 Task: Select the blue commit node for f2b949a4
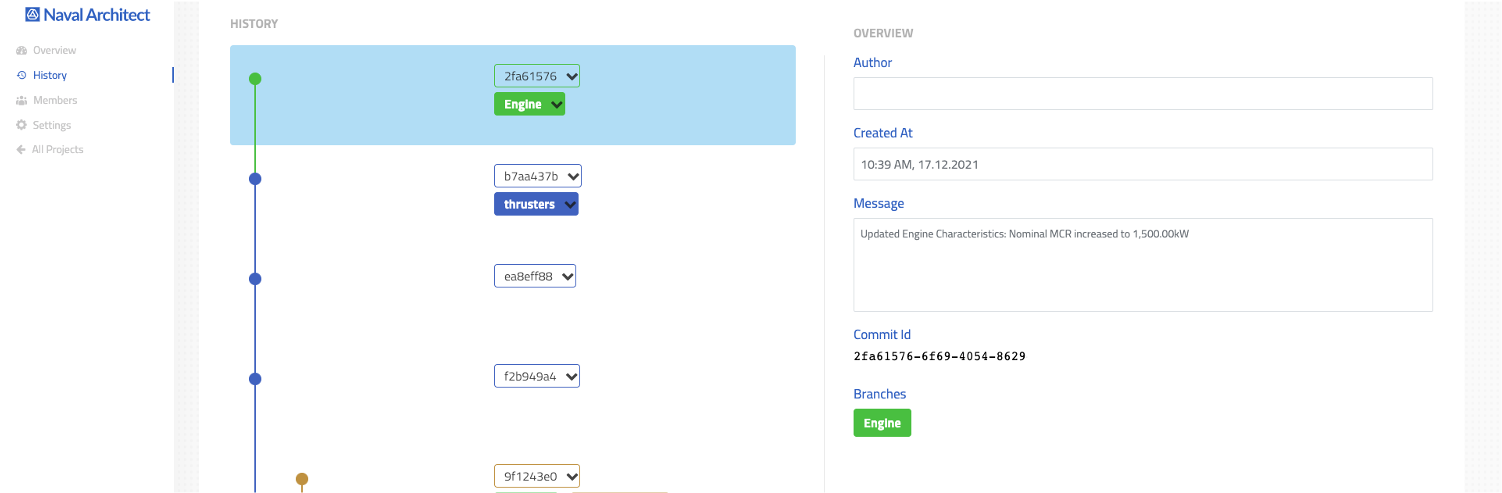click(x=255, y=379)
